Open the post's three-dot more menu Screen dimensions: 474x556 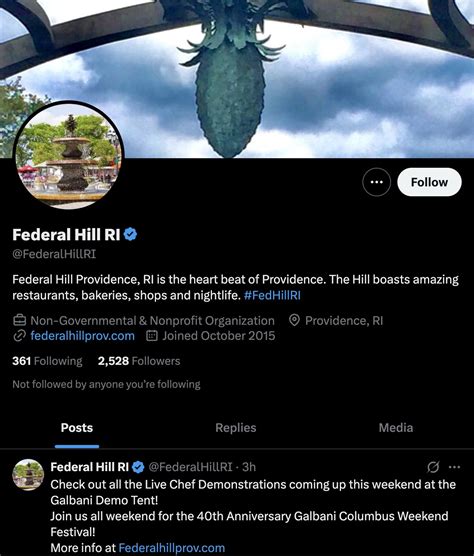454,467
